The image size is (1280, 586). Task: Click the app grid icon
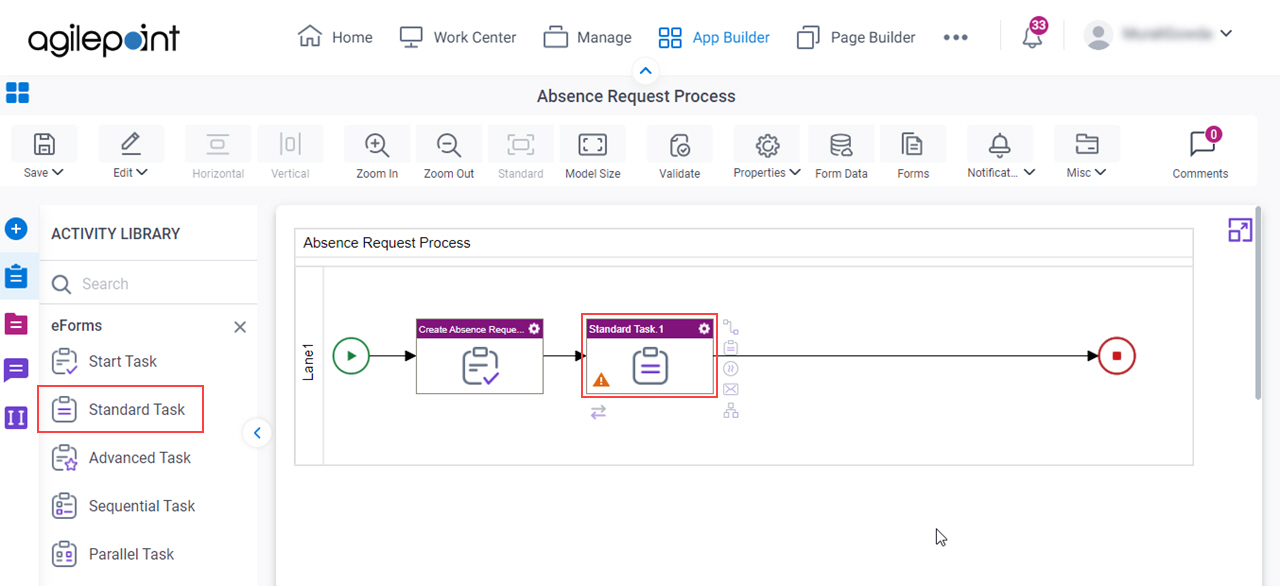click(x=17, y=93)
